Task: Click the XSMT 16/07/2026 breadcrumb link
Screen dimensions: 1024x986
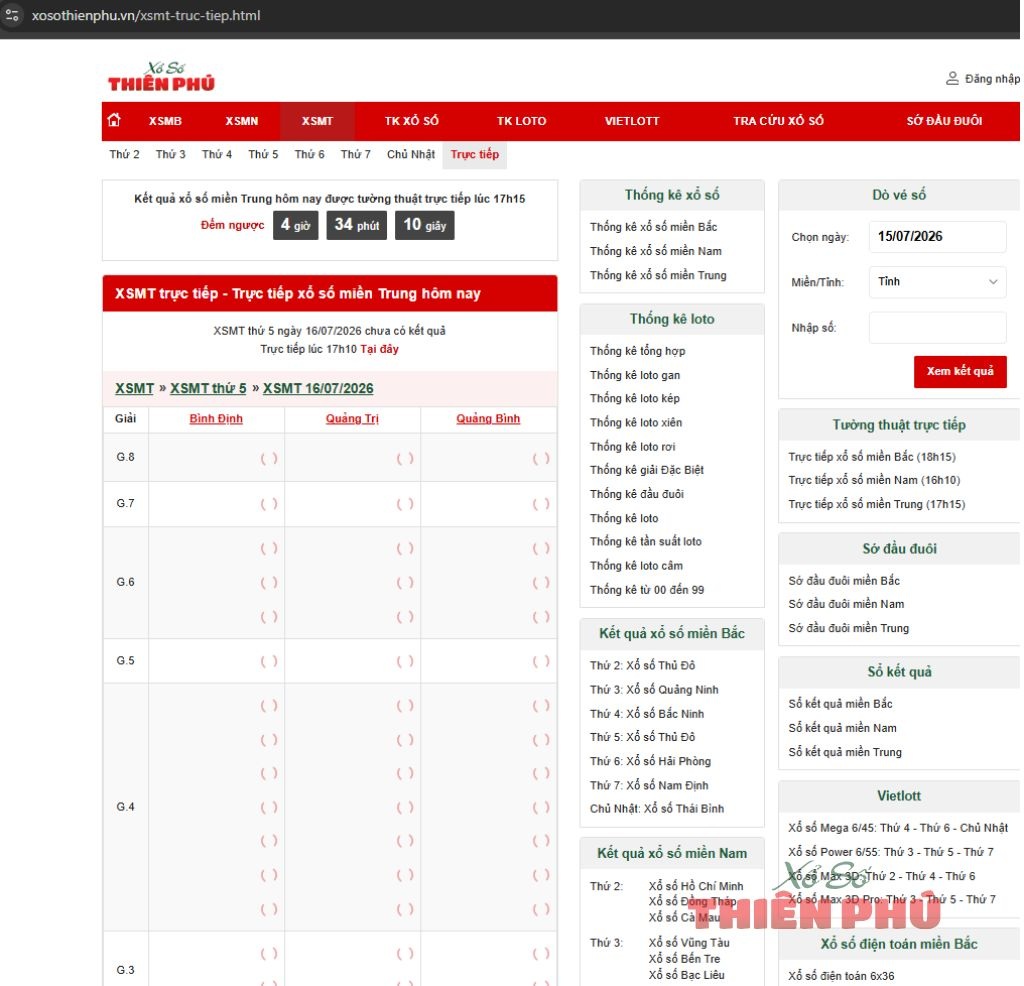Action: pos(318,388)
